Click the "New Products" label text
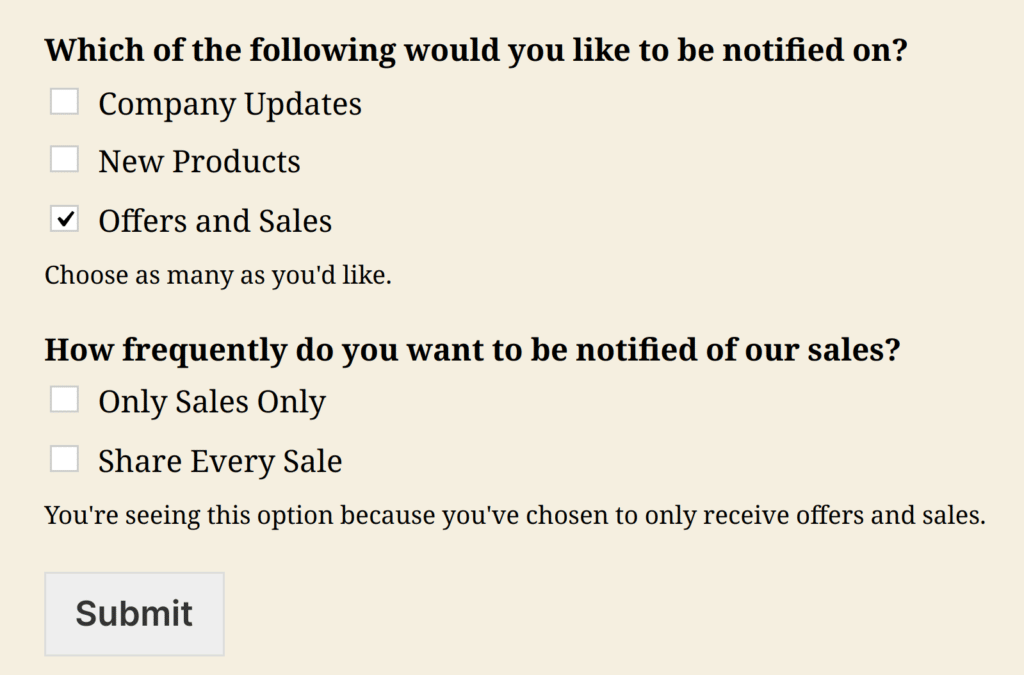 (x=199, y=162)
